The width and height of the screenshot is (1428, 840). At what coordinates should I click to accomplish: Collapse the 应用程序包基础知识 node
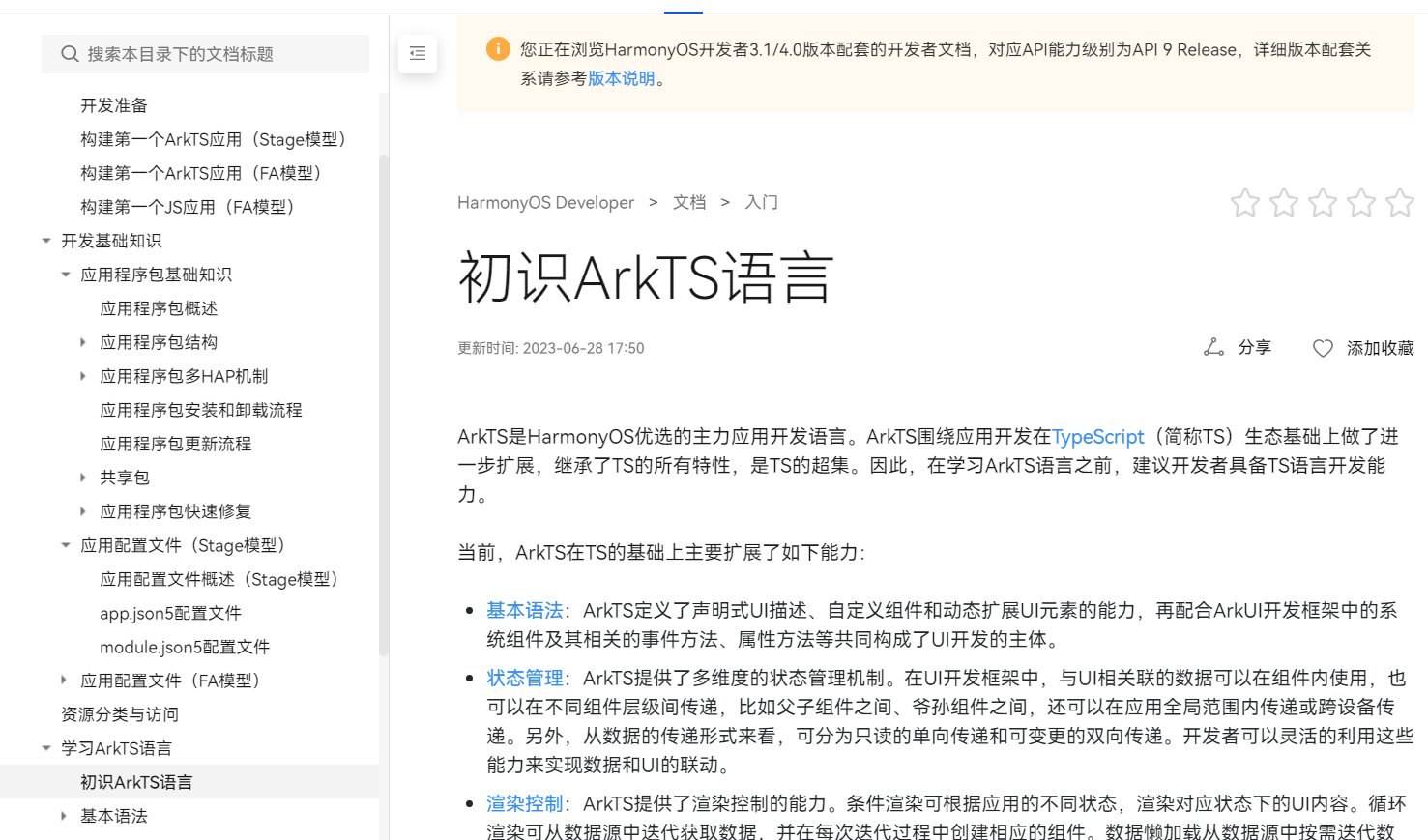click(65, 275)
